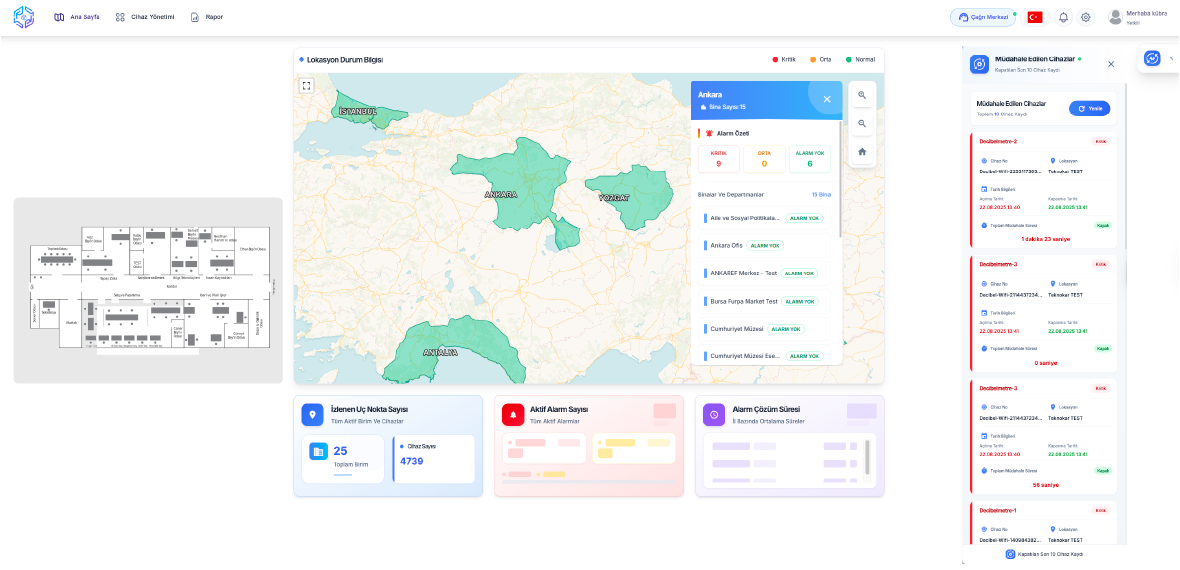The height and width of the screenshot is (570, 1180).
Task: Open the settings gear icon
Action: click(1086, 17)
